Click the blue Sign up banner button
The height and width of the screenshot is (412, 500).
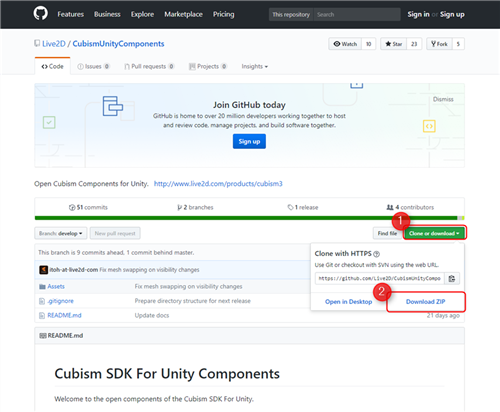[249, 141]
